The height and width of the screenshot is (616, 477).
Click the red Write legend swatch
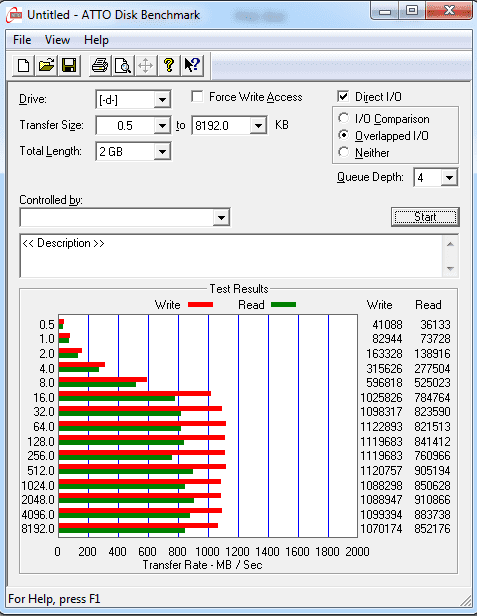pos(200,305)
